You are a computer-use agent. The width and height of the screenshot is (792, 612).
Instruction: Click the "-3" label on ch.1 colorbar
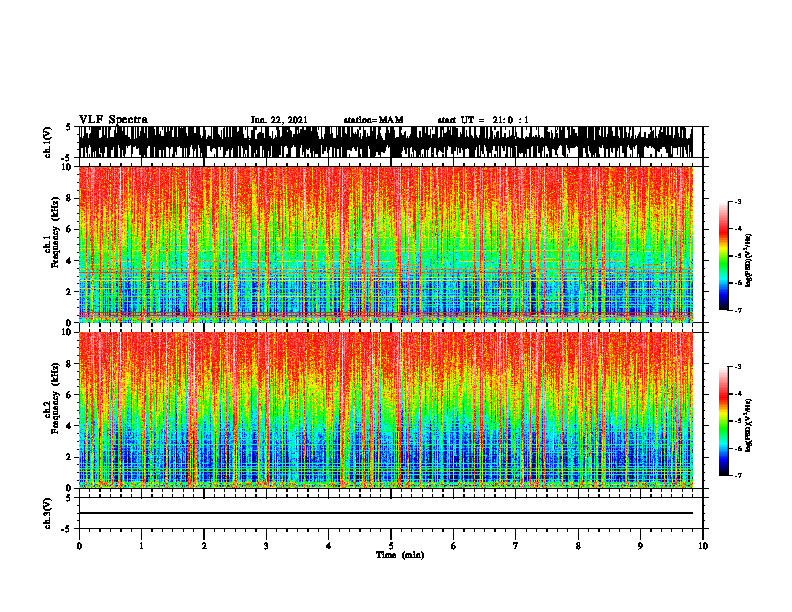[x=738, y=202]
